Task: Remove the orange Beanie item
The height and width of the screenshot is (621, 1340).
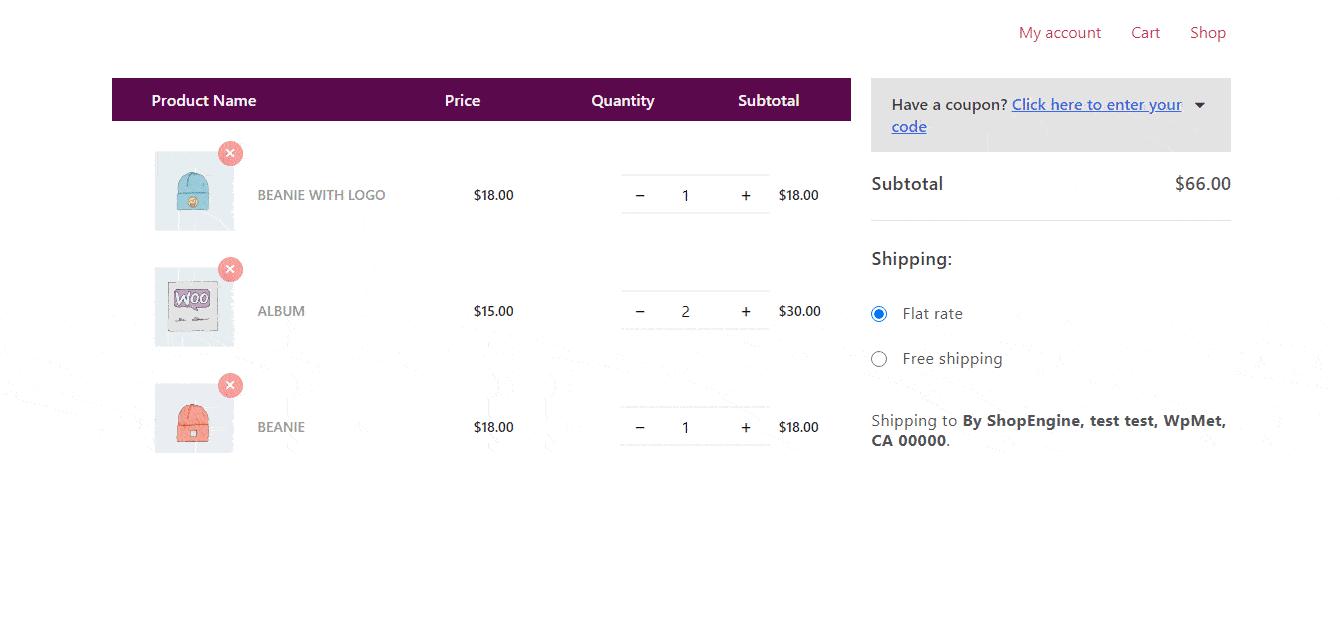Action: point(231,385)
